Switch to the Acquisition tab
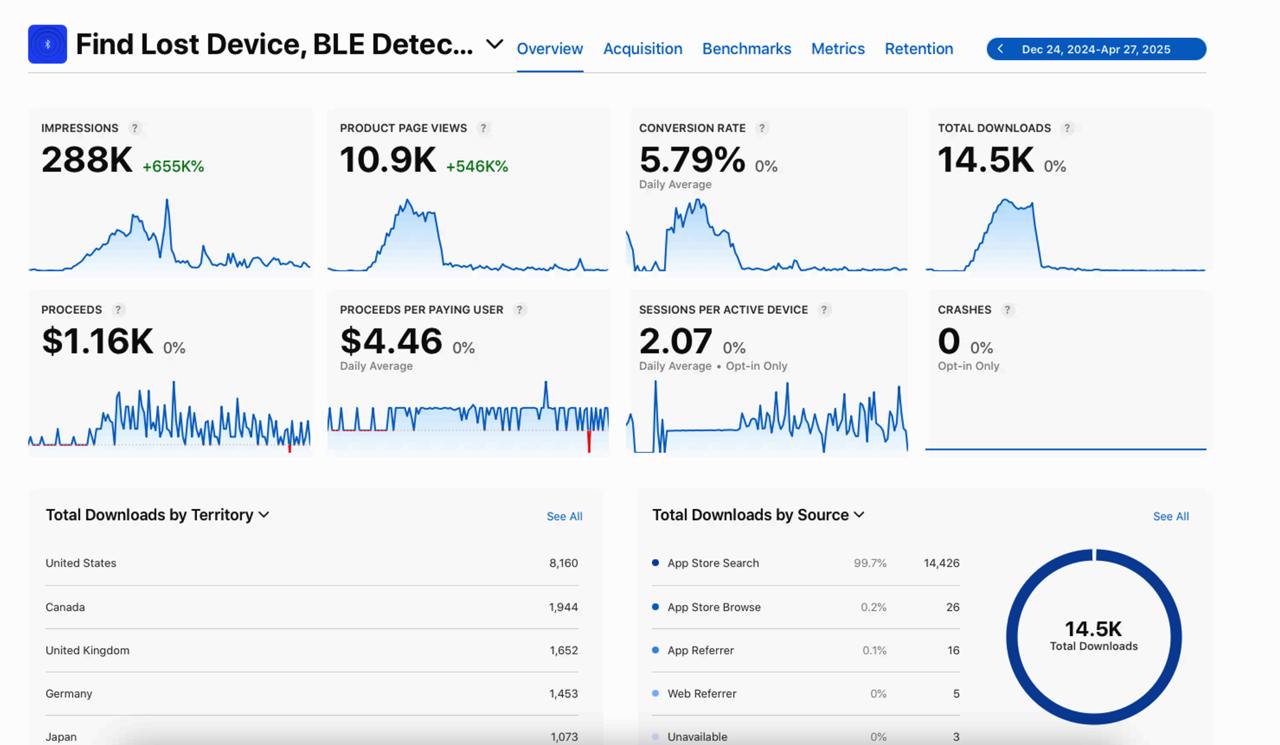 click(642, 48)
